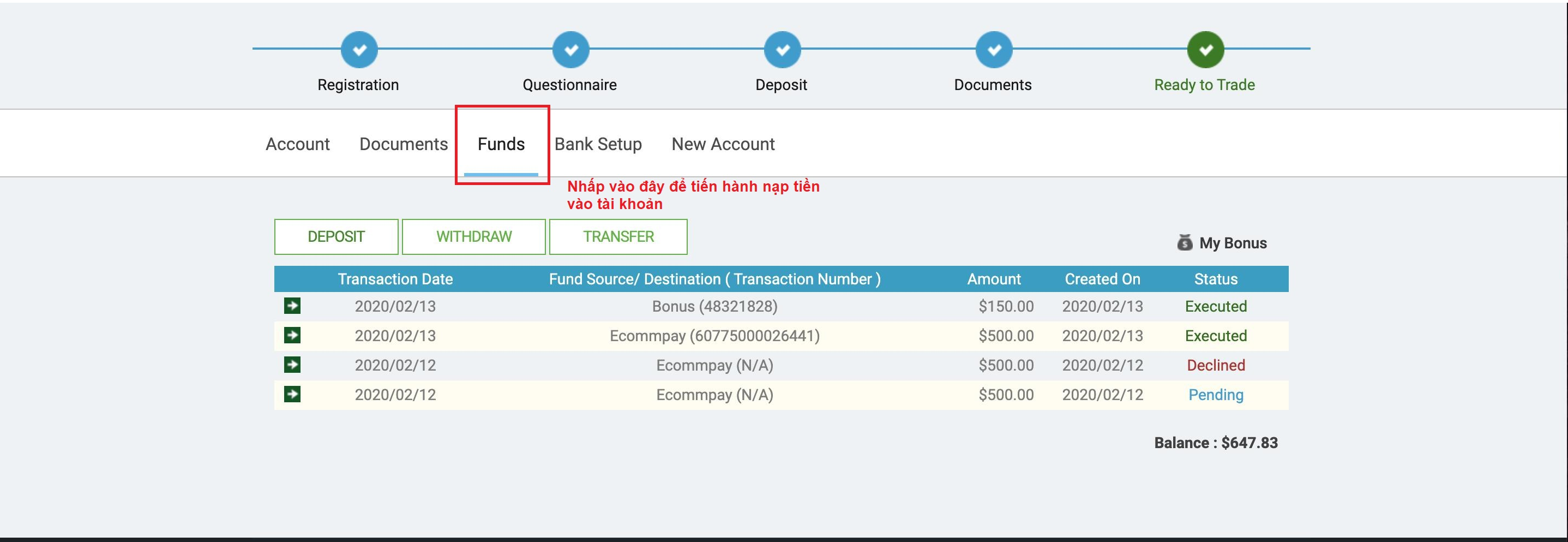Click the My Bonus money bag icon
Image resolution: width=1568 pixels, height=542 pixels.
(x=1185, y=242)
